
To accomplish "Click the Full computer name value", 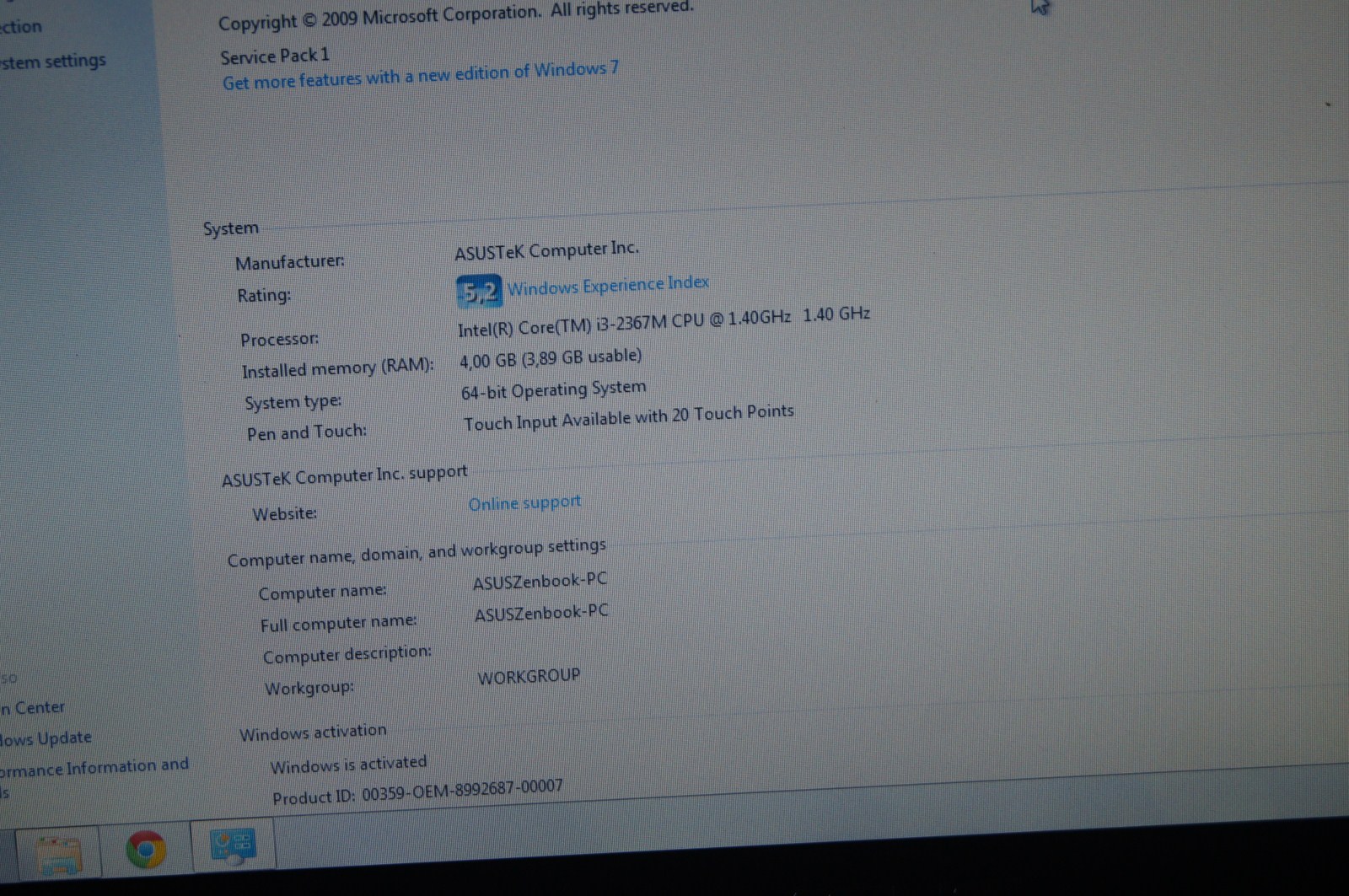I will tap(540, 614).
